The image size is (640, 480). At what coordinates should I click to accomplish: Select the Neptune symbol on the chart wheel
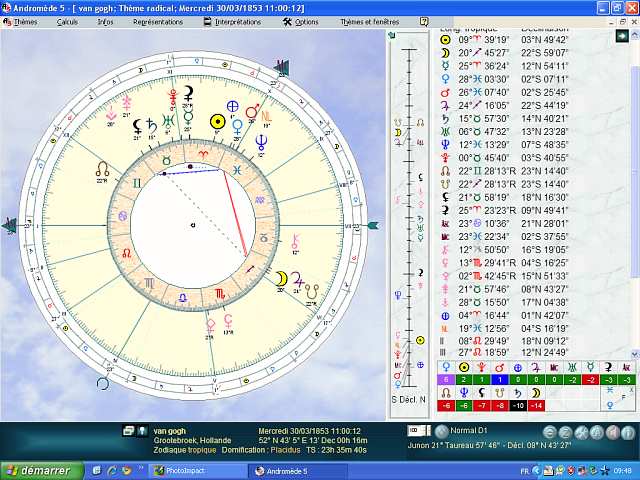261,142
